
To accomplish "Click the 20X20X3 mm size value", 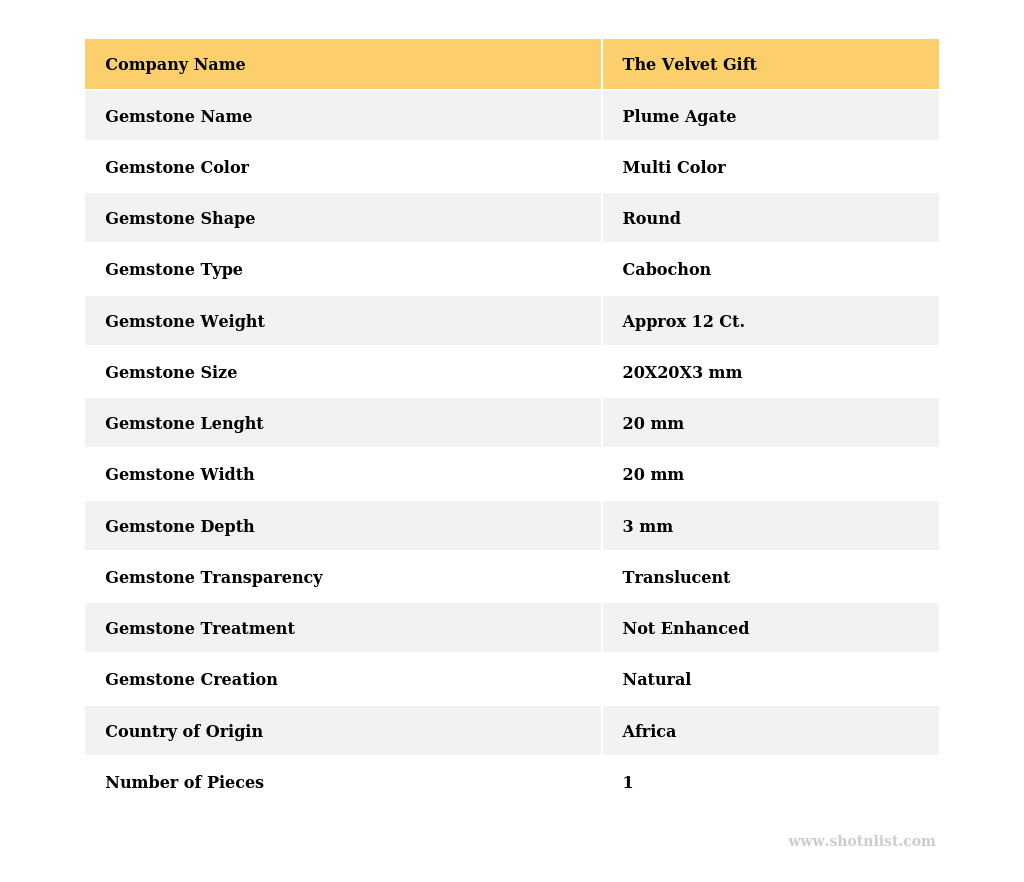I will 682,373.
